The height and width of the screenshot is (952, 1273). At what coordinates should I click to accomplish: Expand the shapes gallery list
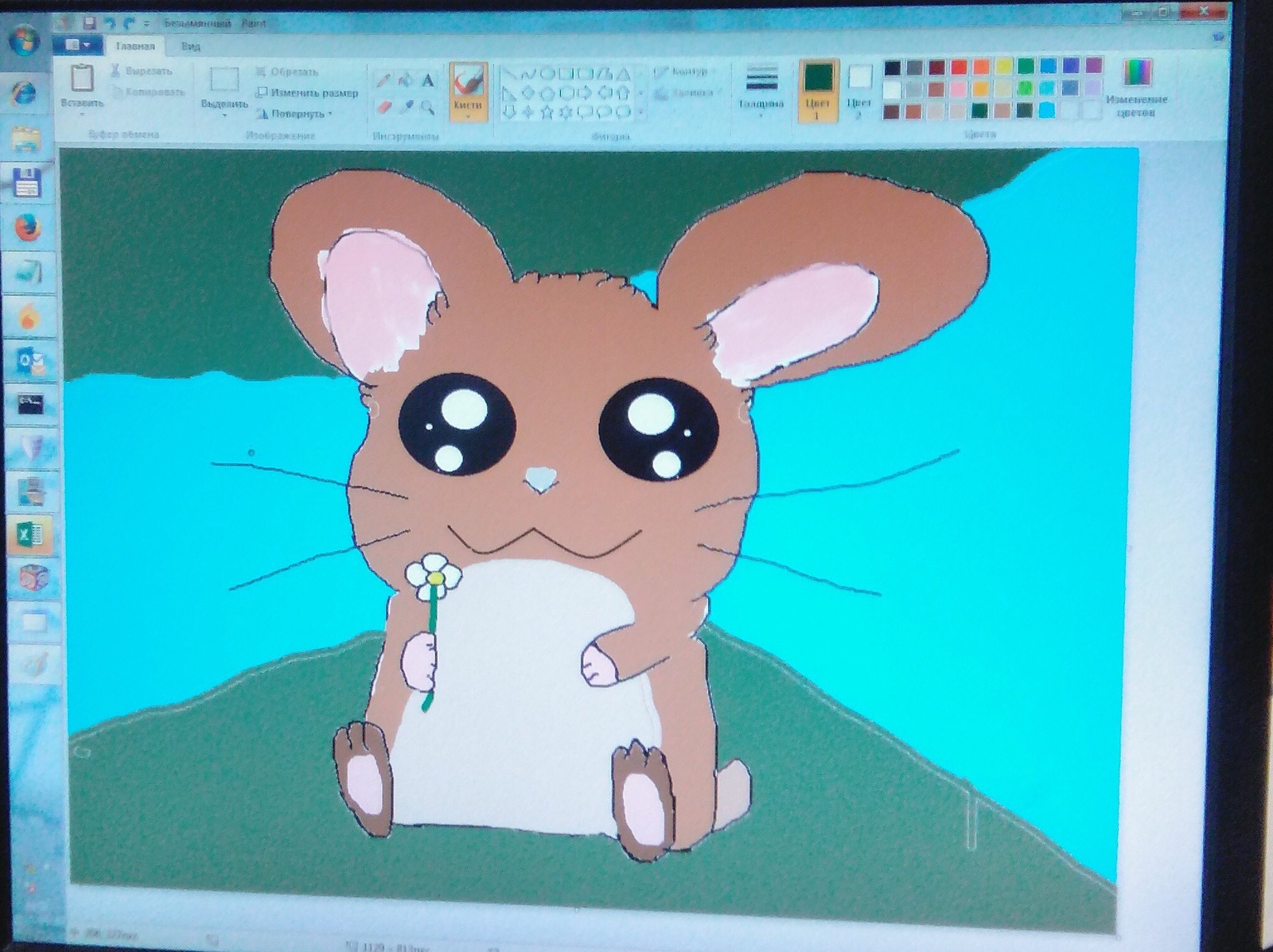pyautogui.click(x=640, y=112)
